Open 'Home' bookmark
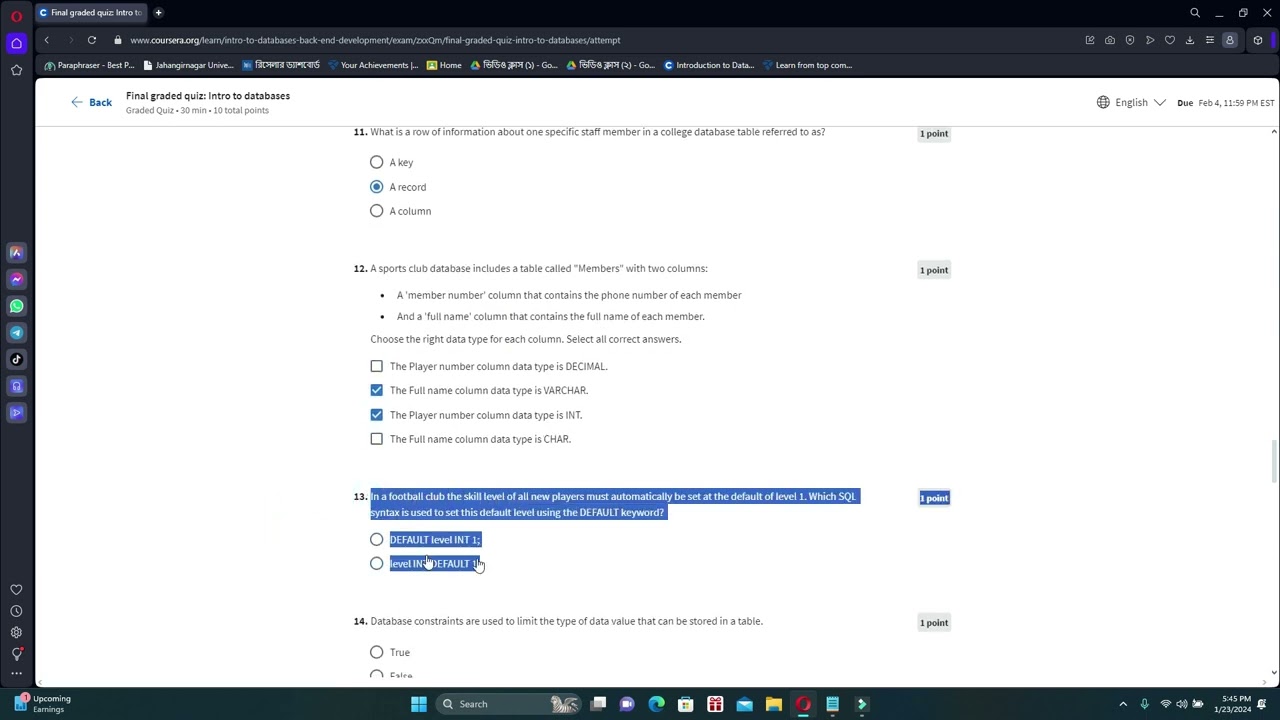Image resolution: width=1280 pixels, height=720 pixels. click(x=444, y=65)
